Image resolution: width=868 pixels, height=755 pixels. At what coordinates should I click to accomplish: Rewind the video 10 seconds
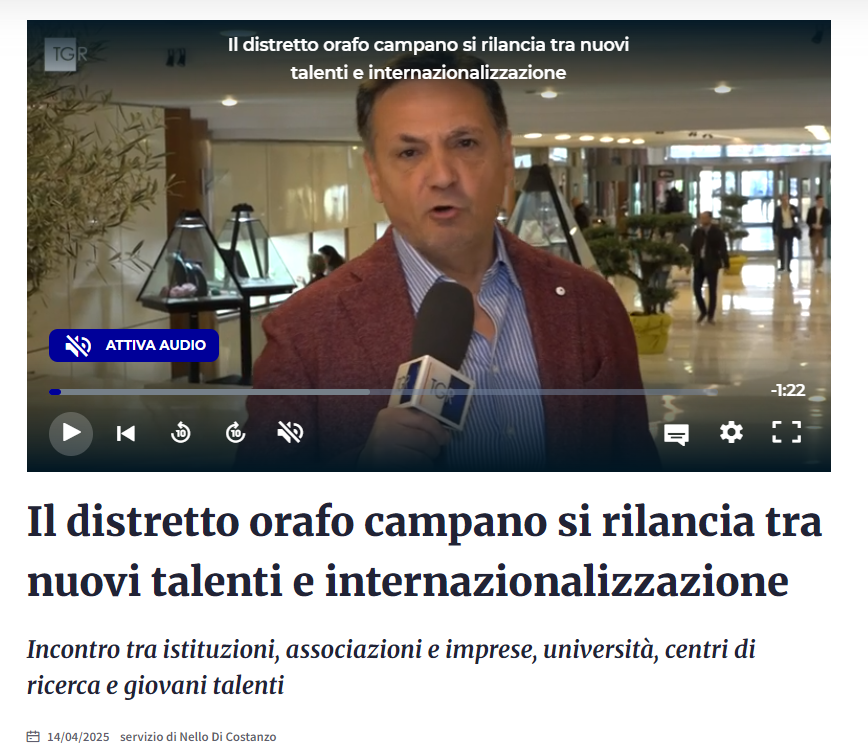click(x=180, y=433)
